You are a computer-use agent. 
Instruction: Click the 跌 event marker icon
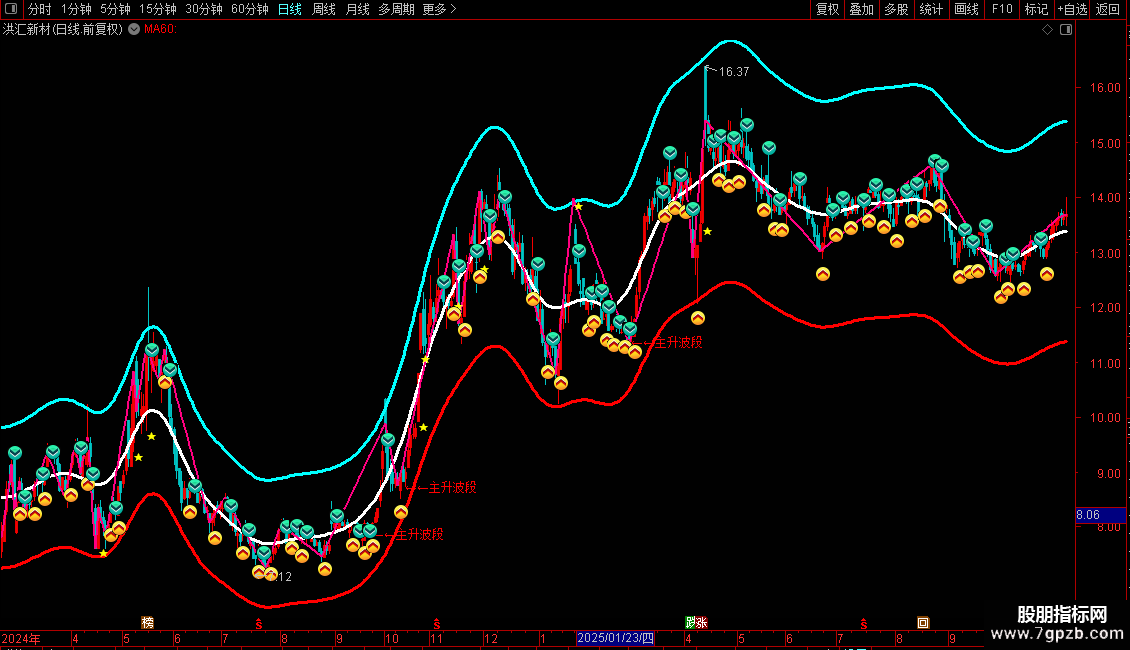(690, 622)
